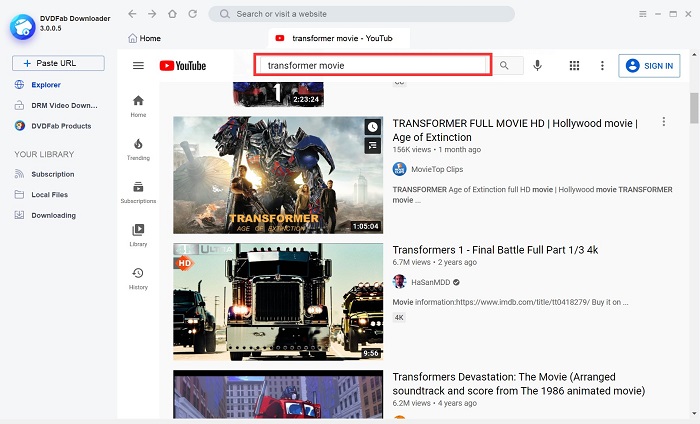The height and width of the screenshot is (424, 700).
Task: Open History in YouTube side rail
Action: (138, 279)
